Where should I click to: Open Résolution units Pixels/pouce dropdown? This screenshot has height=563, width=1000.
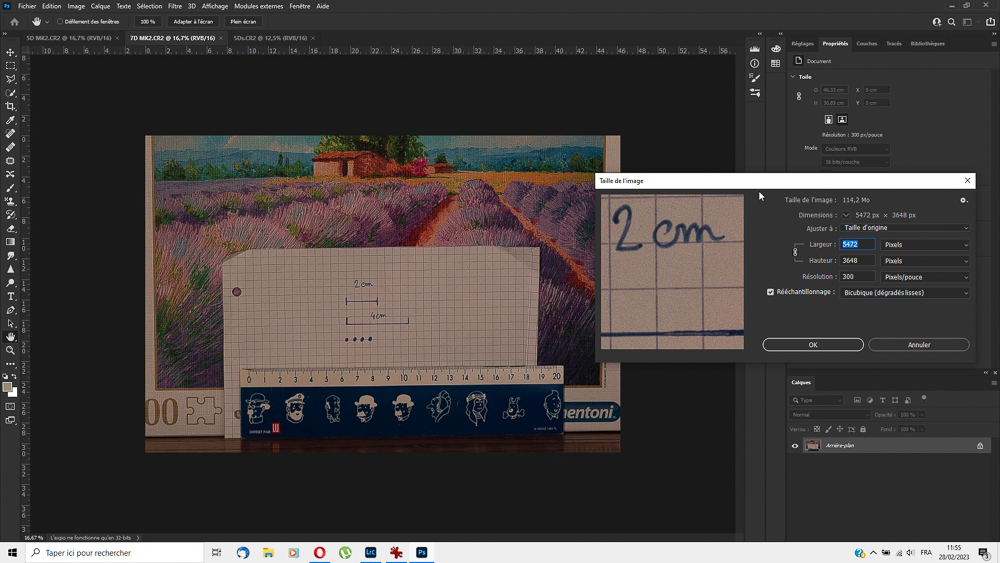click(925, 277)
